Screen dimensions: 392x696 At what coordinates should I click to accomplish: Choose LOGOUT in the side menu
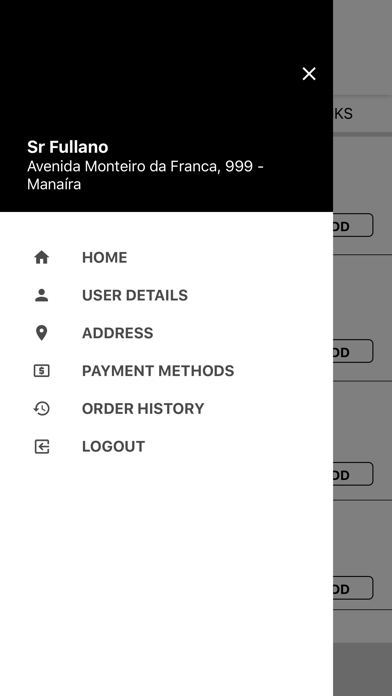coord(114,446)
